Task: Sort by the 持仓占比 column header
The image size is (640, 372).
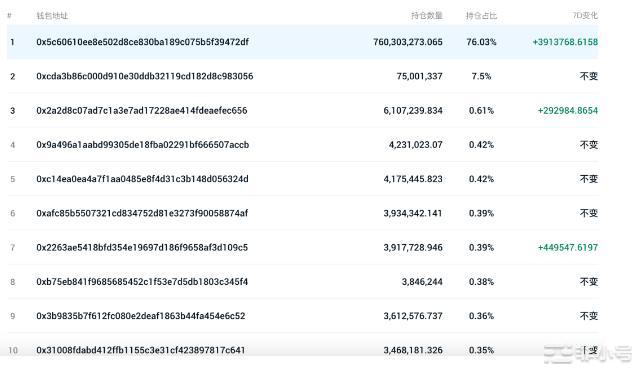Action: point(481,16)
